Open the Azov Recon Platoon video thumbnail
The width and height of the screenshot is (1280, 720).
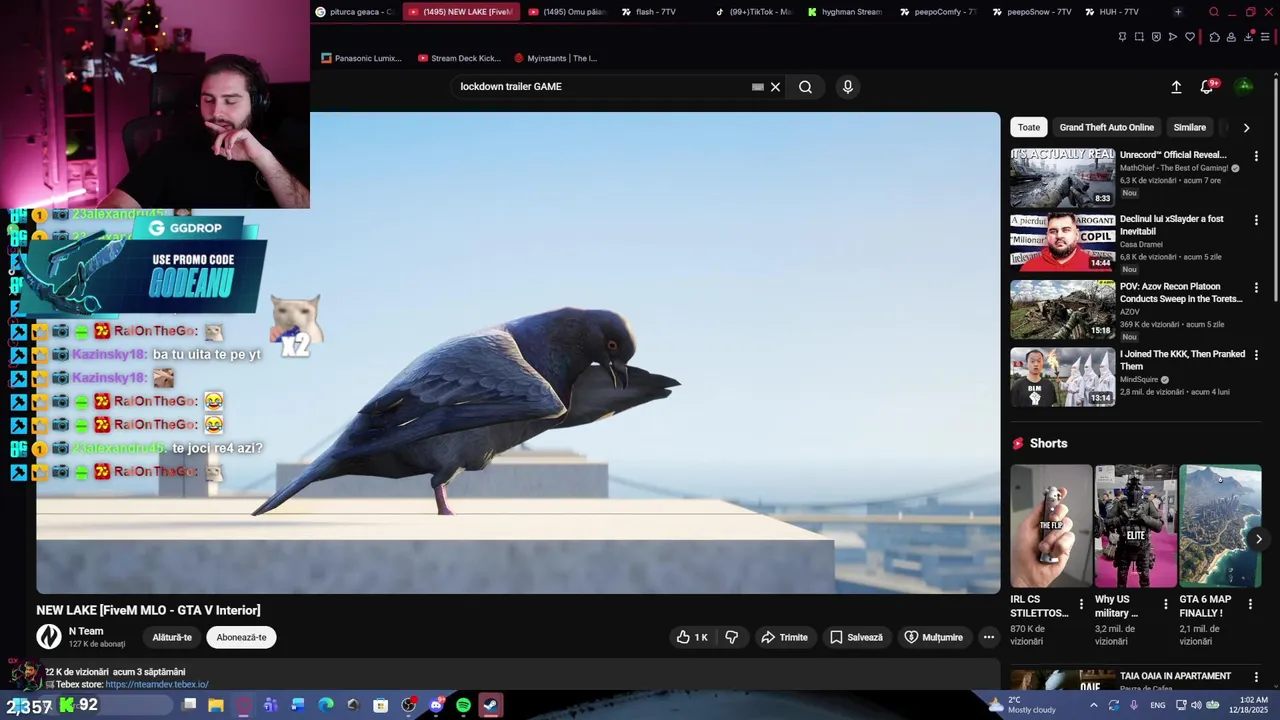(x=1062, y=309)
